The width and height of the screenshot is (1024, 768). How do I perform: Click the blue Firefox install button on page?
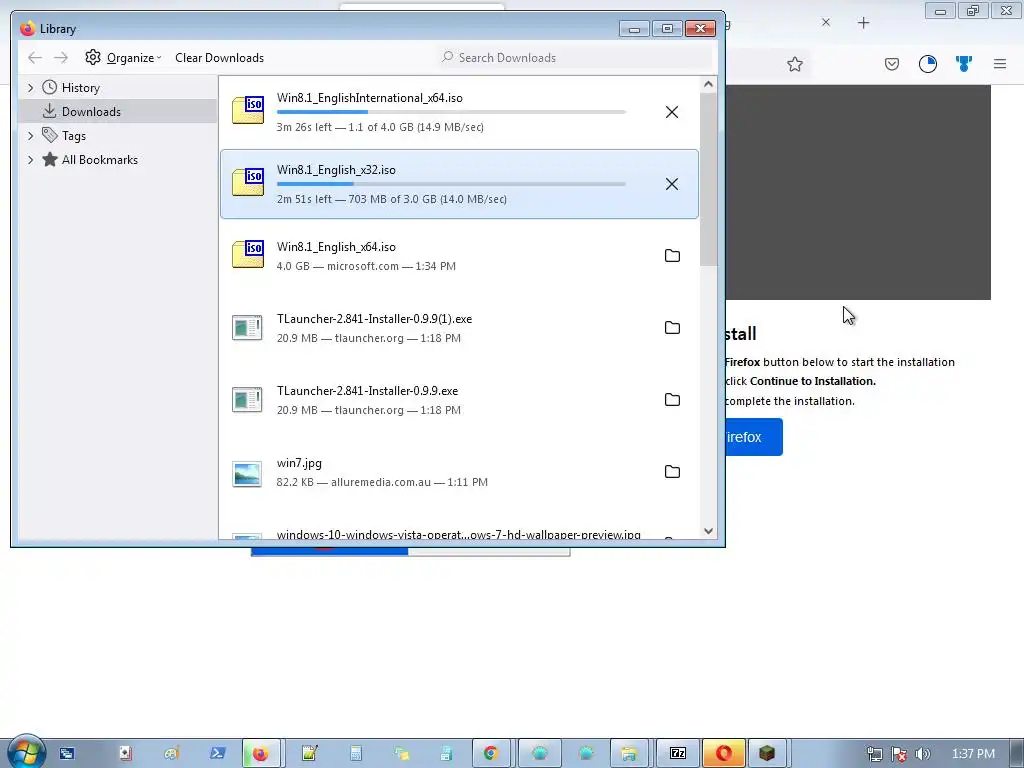tap(754, 437)
